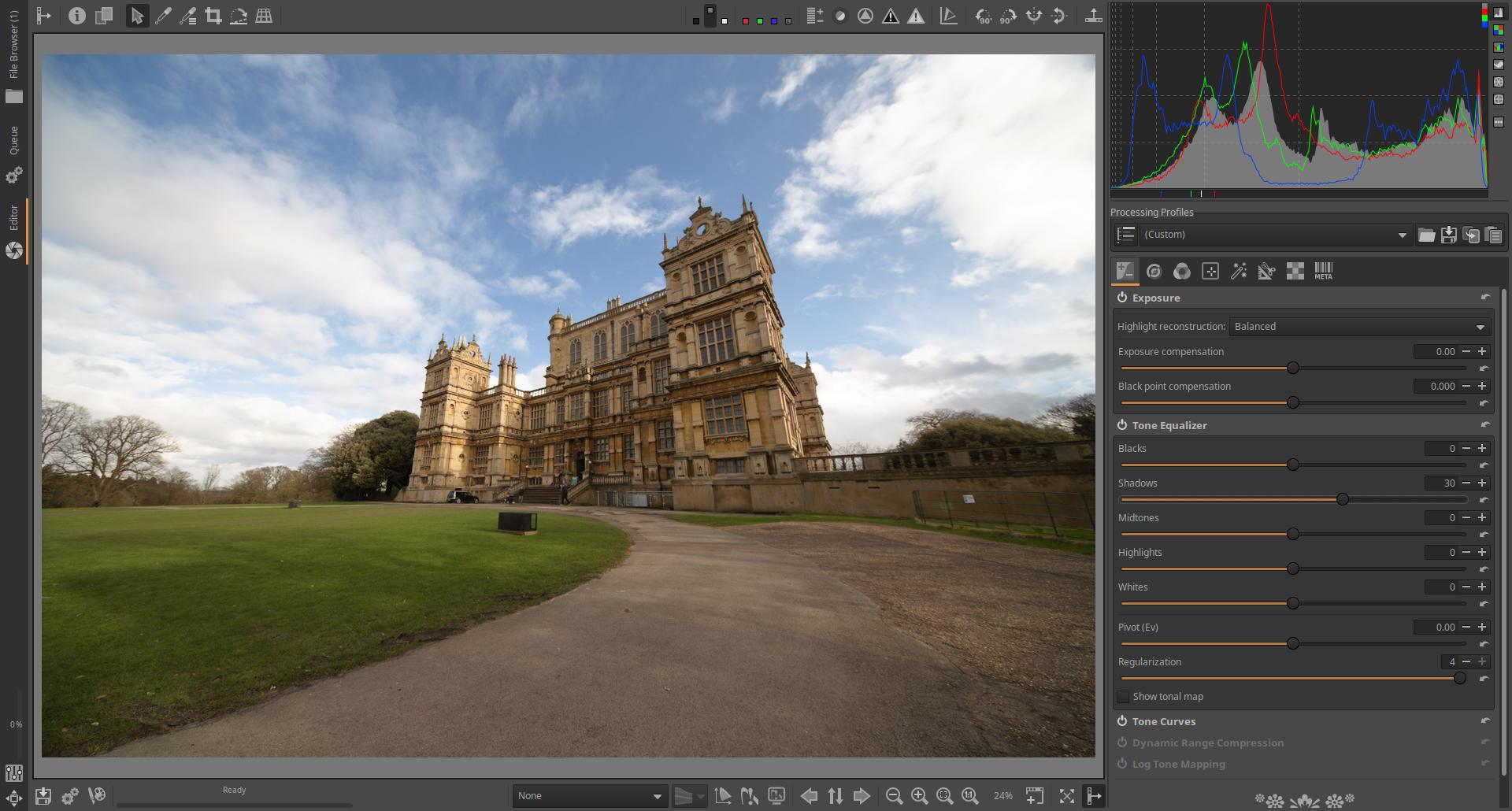
Task: Select the Straighten tool
Action: pos(239,16)
